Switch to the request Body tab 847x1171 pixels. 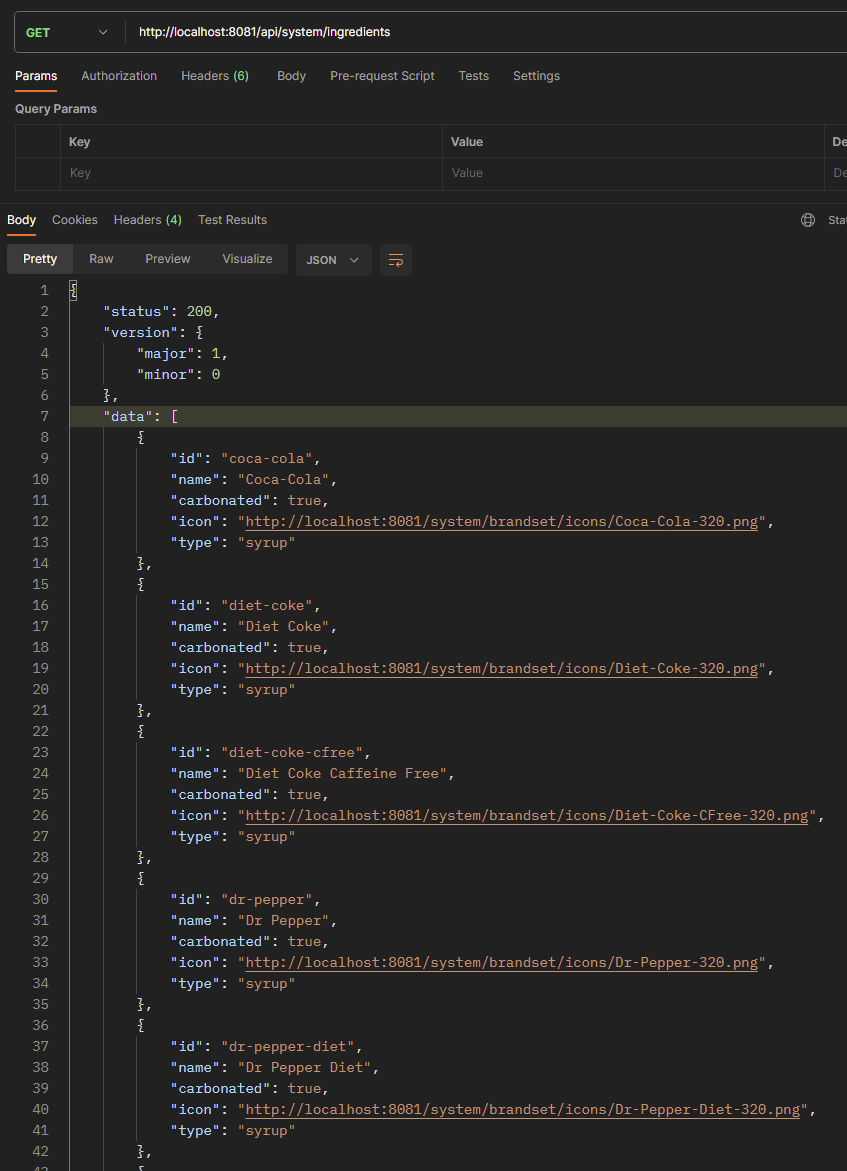coord(291,75)
